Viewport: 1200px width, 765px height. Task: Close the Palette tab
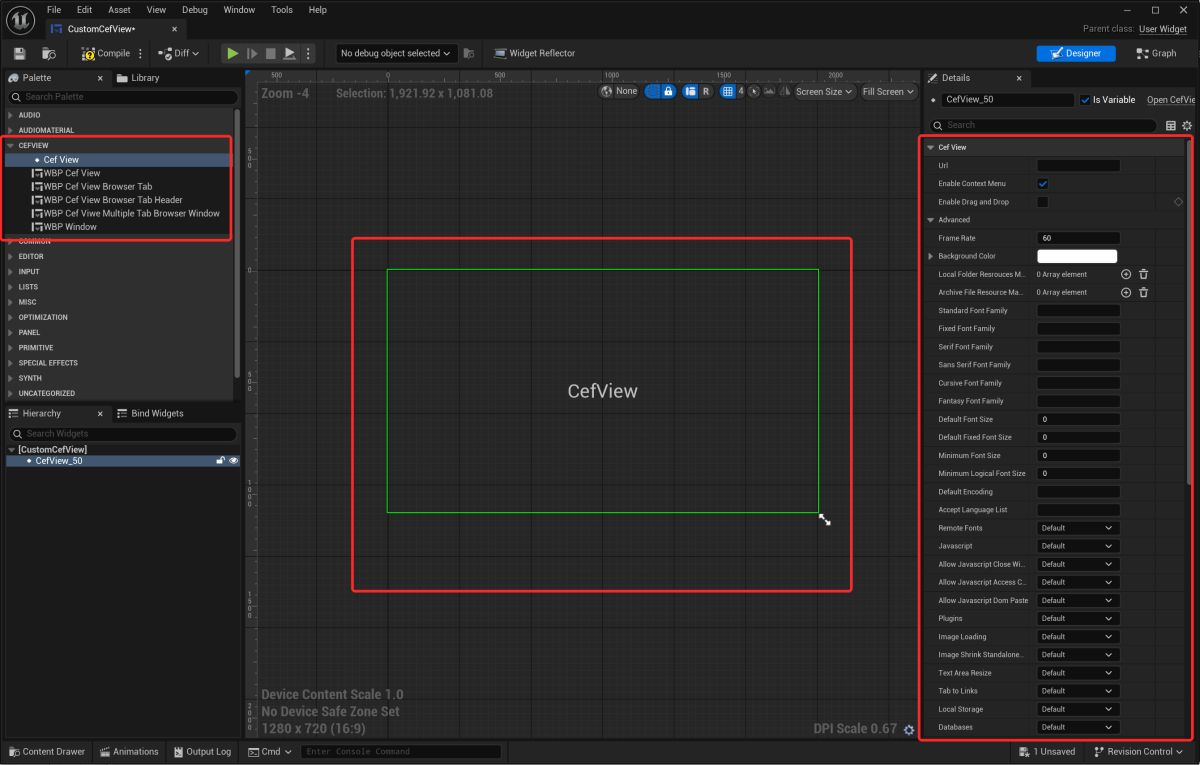coord(100,78)
